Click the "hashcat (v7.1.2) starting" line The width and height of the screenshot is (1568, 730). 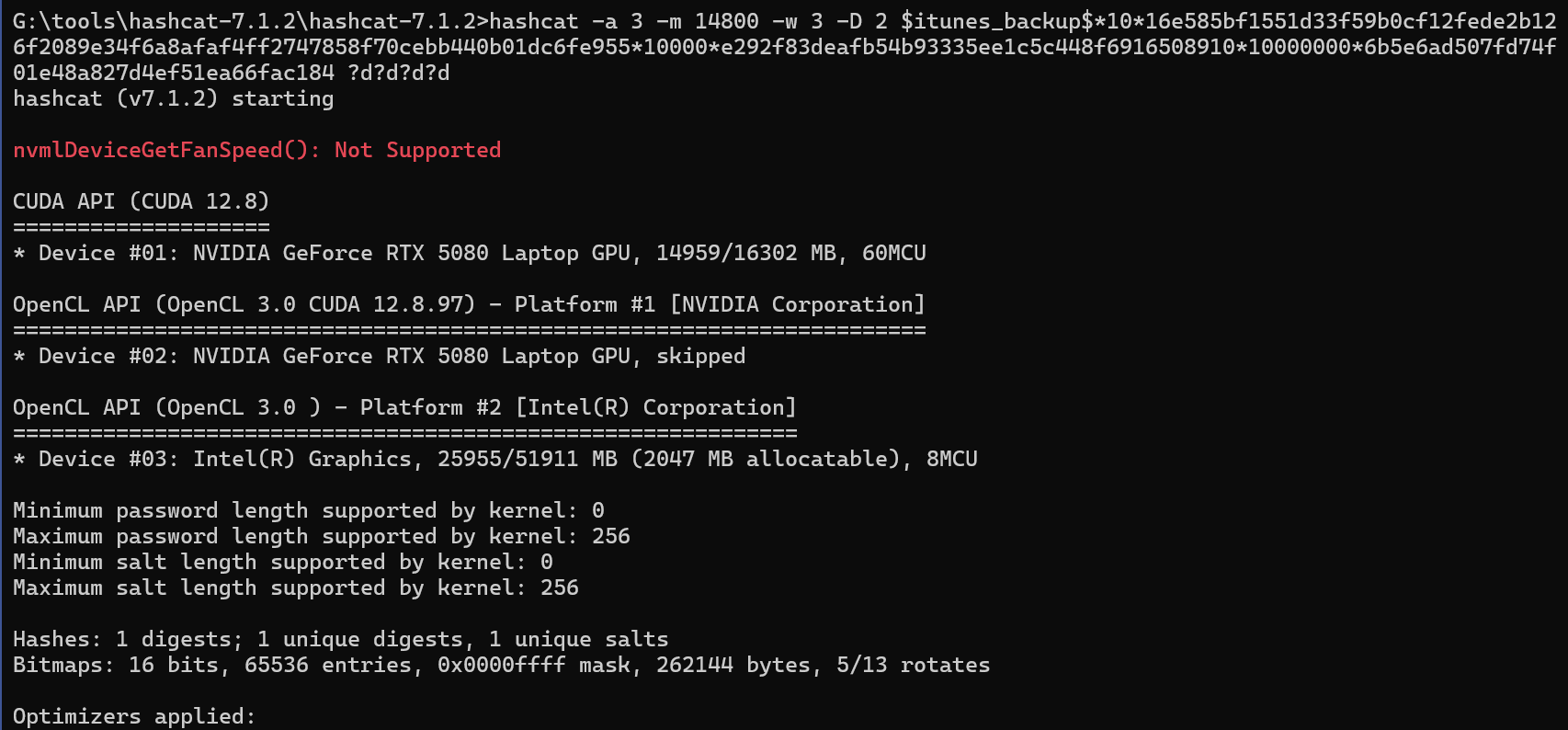(173, 98)
